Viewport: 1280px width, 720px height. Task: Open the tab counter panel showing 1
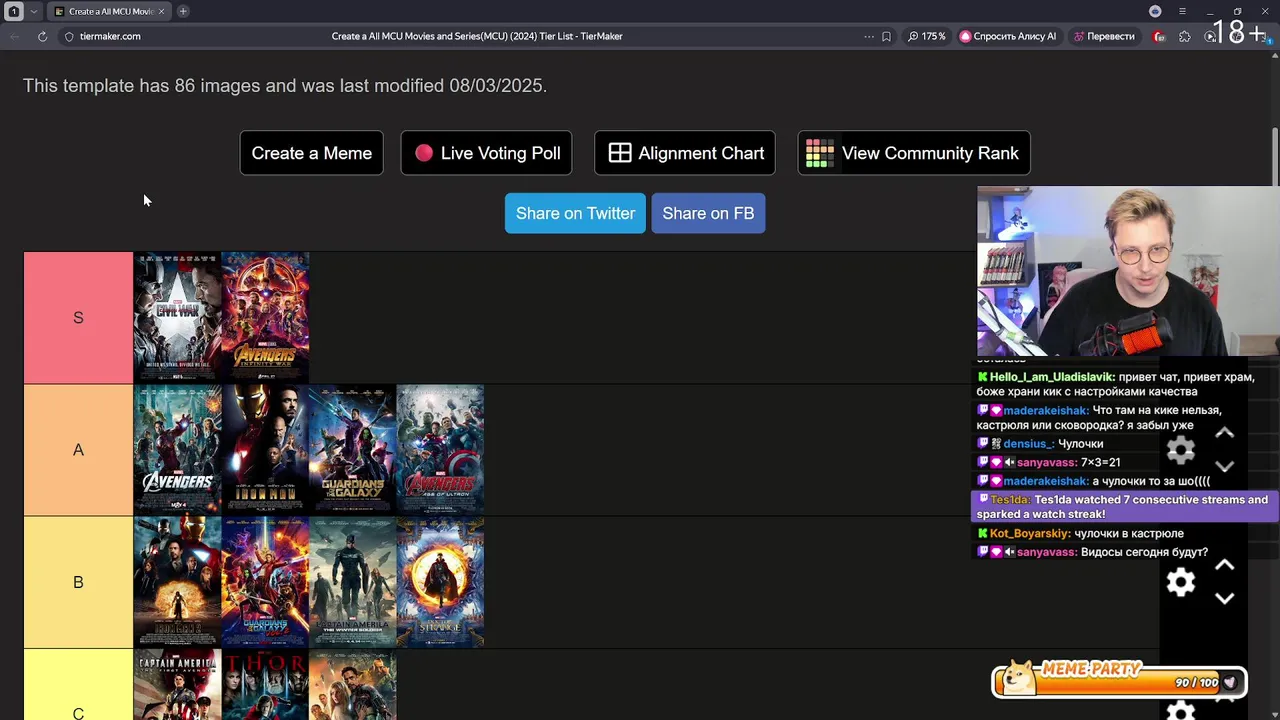pyautogui.click(x=14, y=11)
